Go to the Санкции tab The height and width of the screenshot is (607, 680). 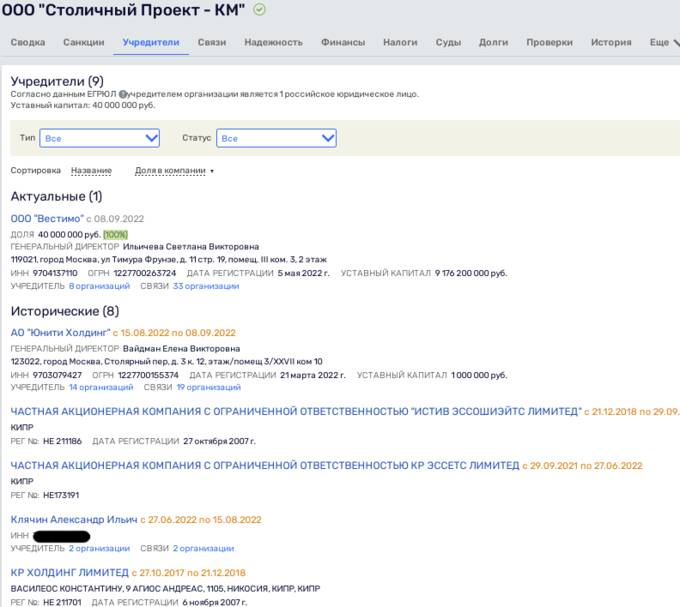coord(83,43)
